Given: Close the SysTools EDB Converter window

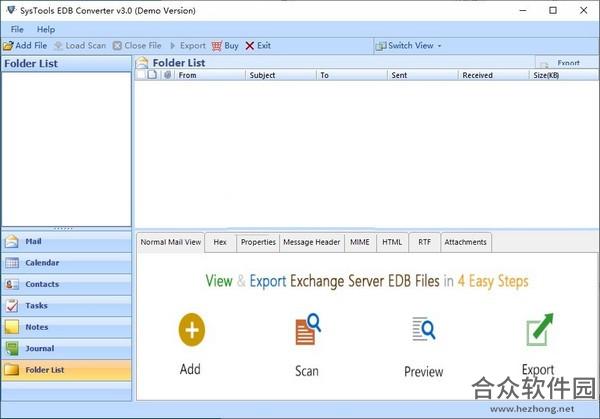Looking at the screenshot, I should coord(584,10).
